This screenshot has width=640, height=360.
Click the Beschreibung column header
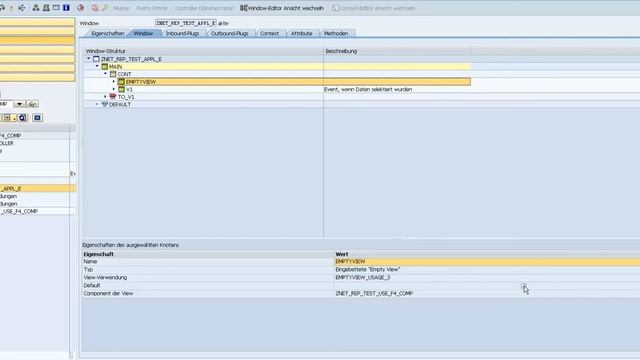pos(397,51)
